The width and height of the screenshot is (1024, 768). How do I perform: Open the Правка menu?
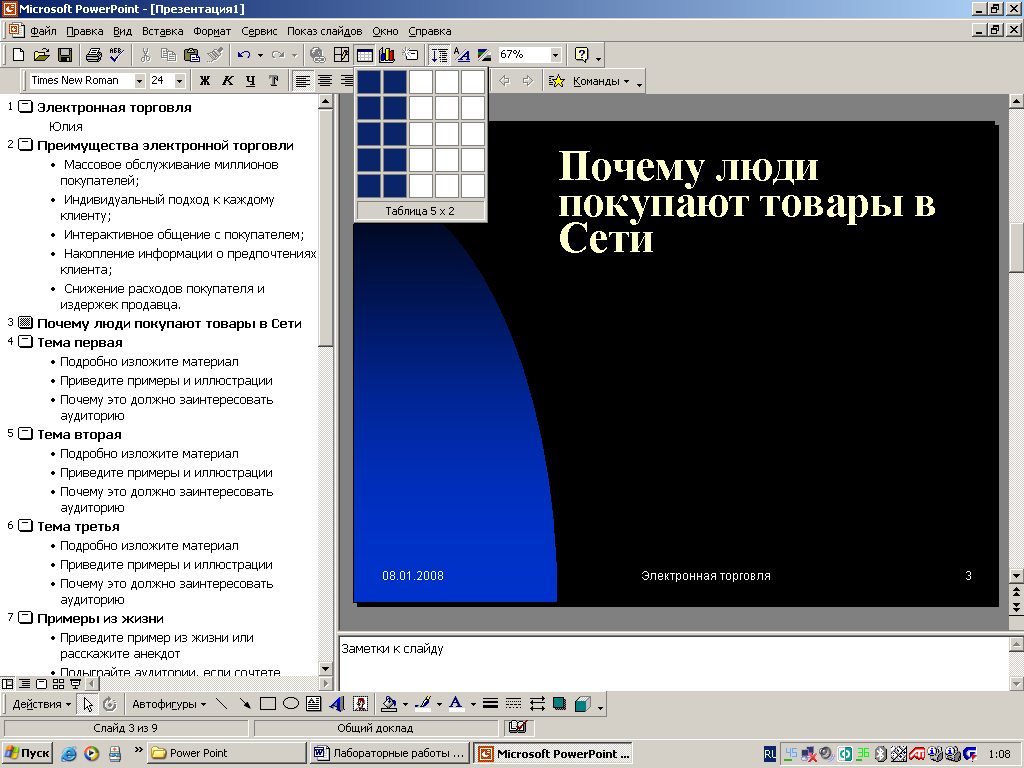[85, 31]
